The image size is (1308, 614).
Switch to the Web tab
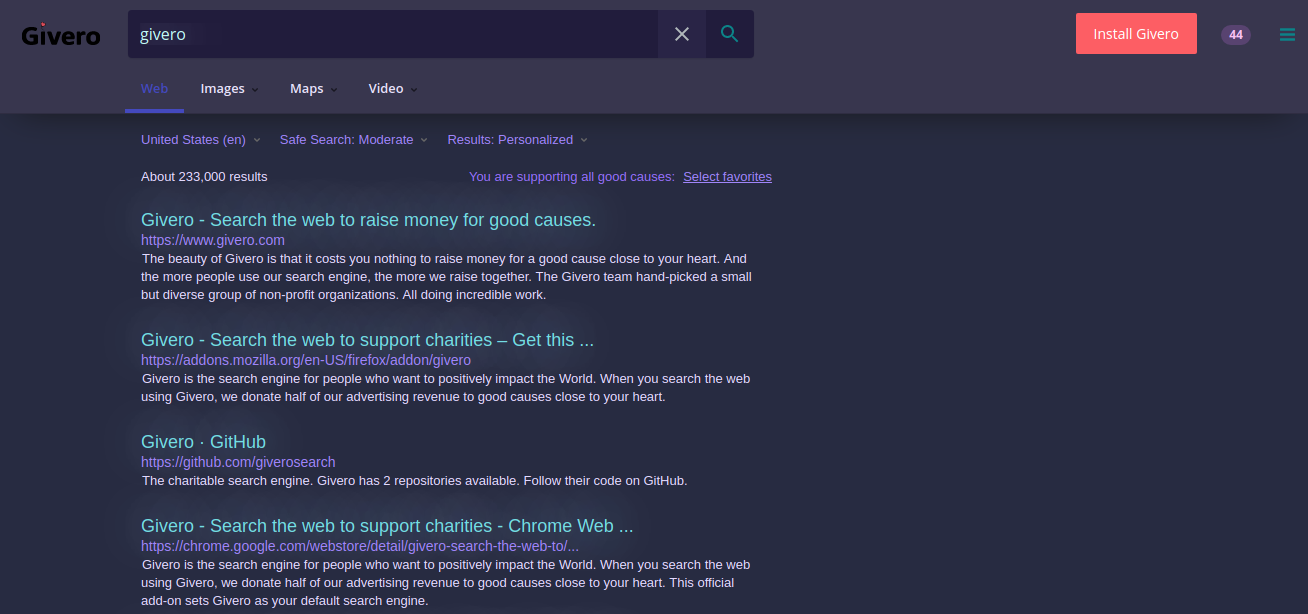(x=154, y=89)
